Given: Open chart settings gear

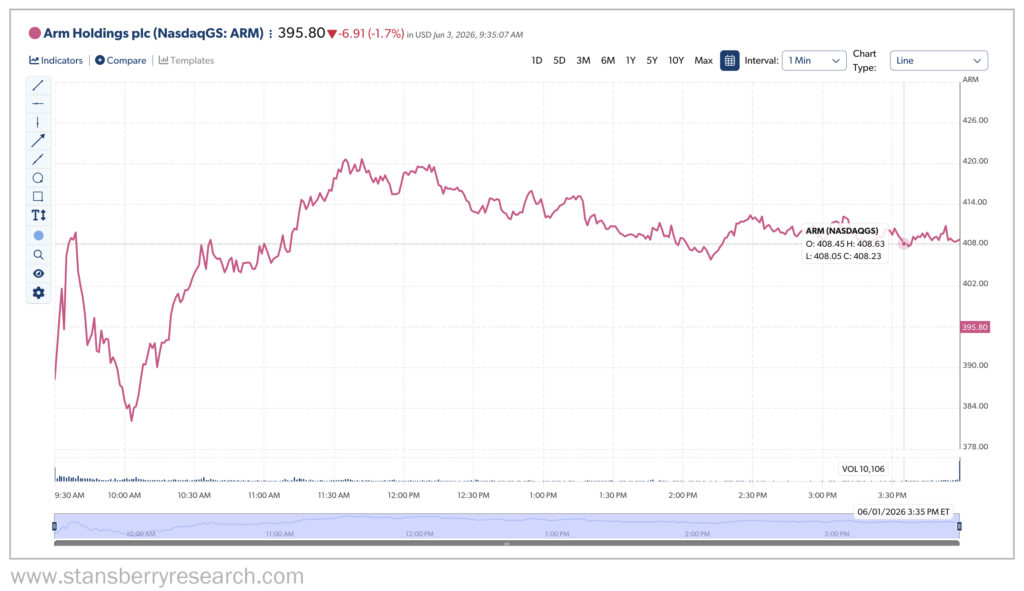Looking at the screenshot, I should point(38,293).
